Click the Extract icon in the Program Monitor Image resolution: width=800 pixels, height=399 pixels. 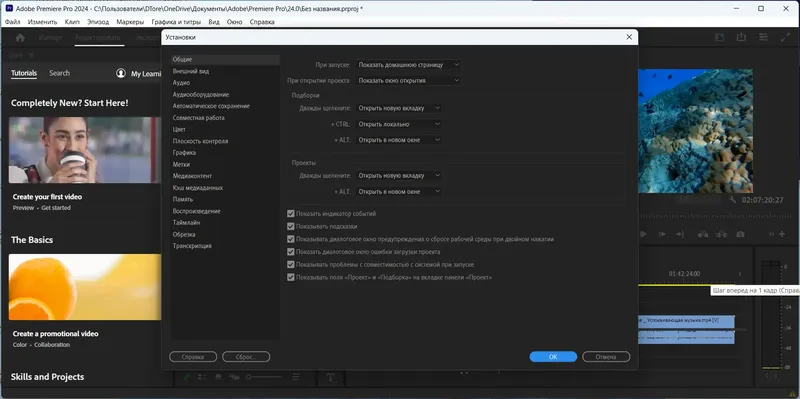pos(721,234)
